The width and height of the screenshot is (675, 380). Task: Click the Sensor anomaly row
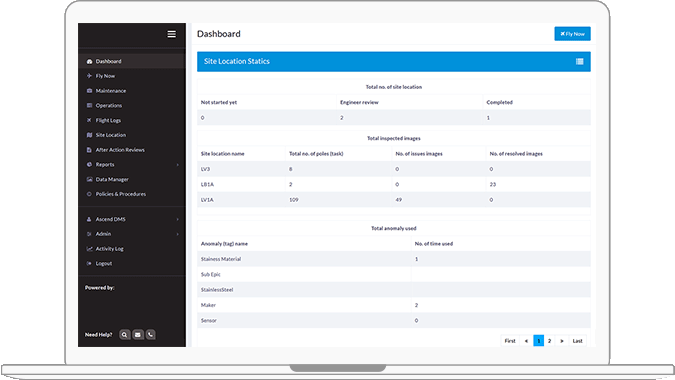[x=394, y=321]
